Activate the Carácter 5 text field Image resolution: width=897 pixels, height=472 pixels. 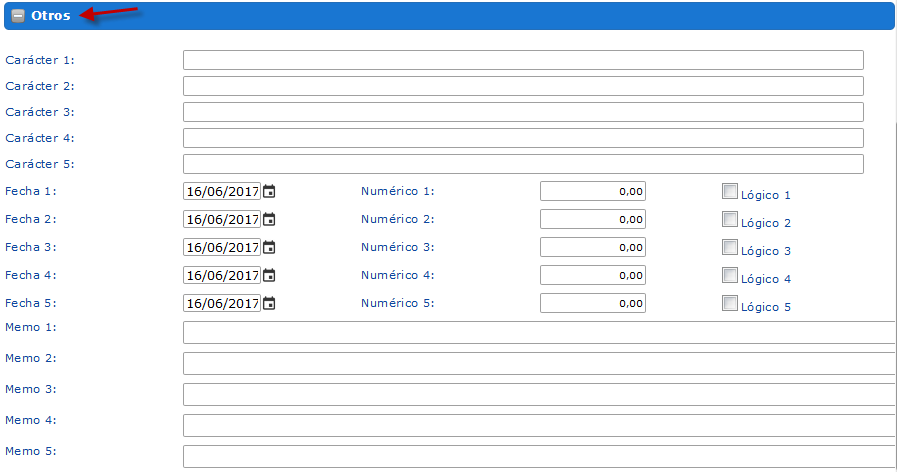click(x=523, y=164)
